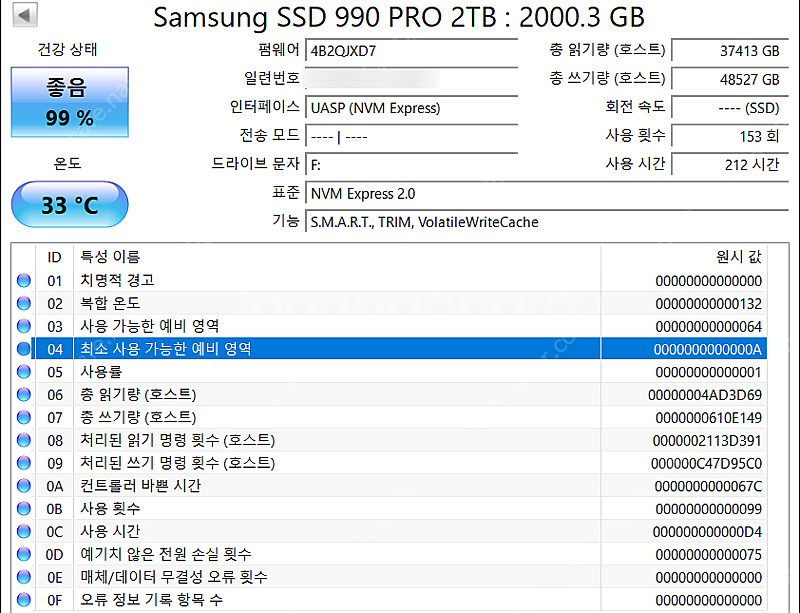Viewport: 800px width, 613px height.
Task: Click the status orb for ID 06
Action: click(23, 395)
